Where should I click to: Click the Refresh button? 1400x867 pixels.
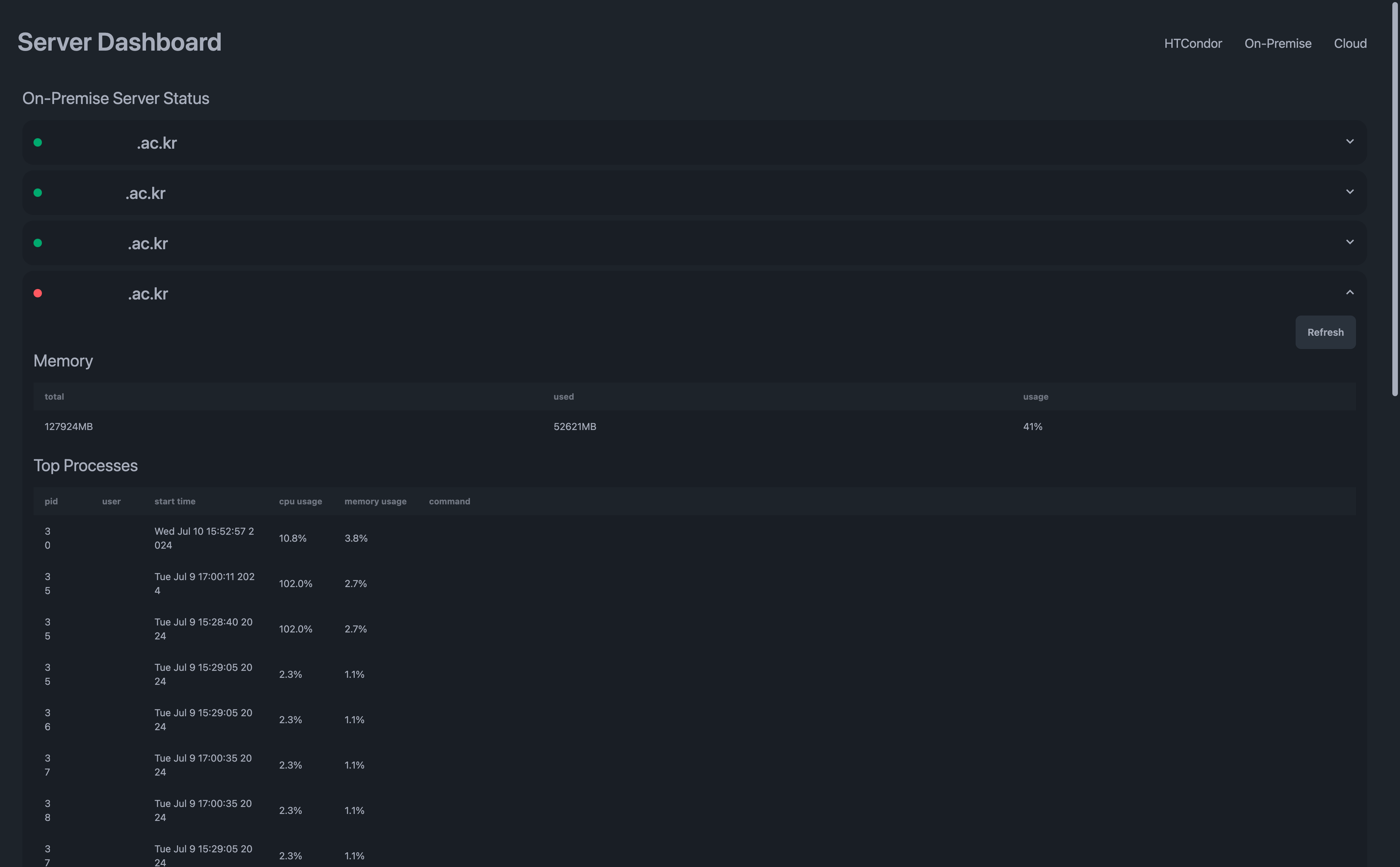coord(1325,332)
